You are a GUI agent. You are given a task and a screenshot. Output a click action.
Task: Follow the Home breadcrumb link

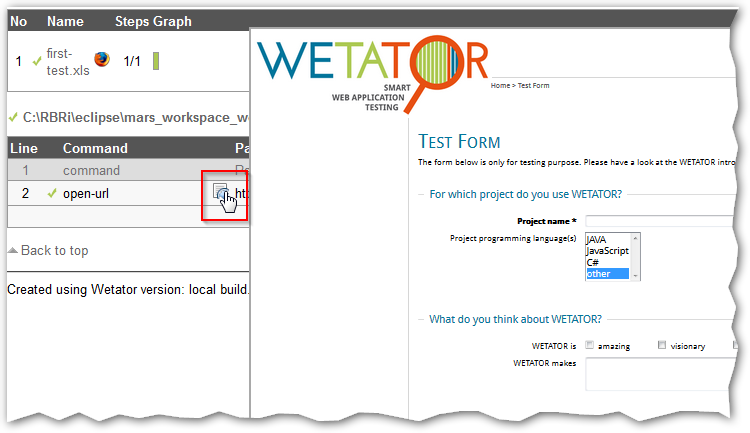click(x=500, y=86)
